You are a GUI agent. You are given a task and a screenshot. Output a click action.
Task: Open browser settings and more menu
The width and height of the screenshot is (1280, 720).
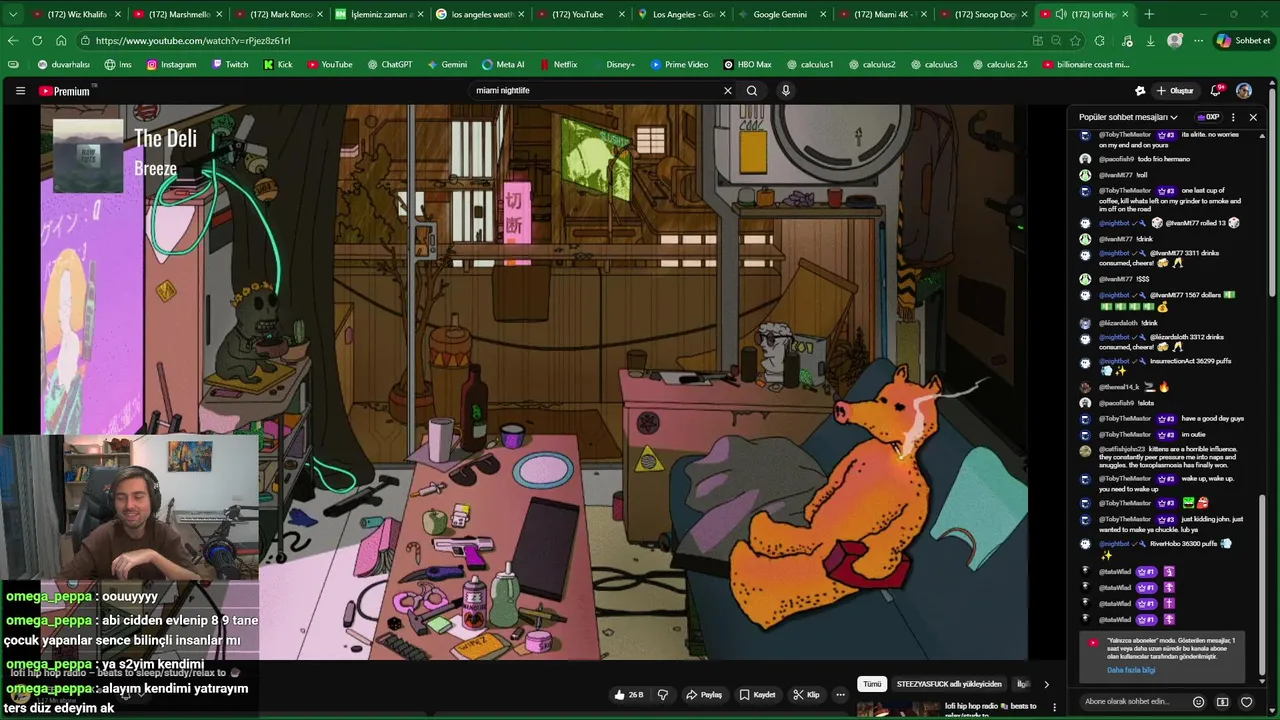pyautogui.click(x=1200, y=41)
